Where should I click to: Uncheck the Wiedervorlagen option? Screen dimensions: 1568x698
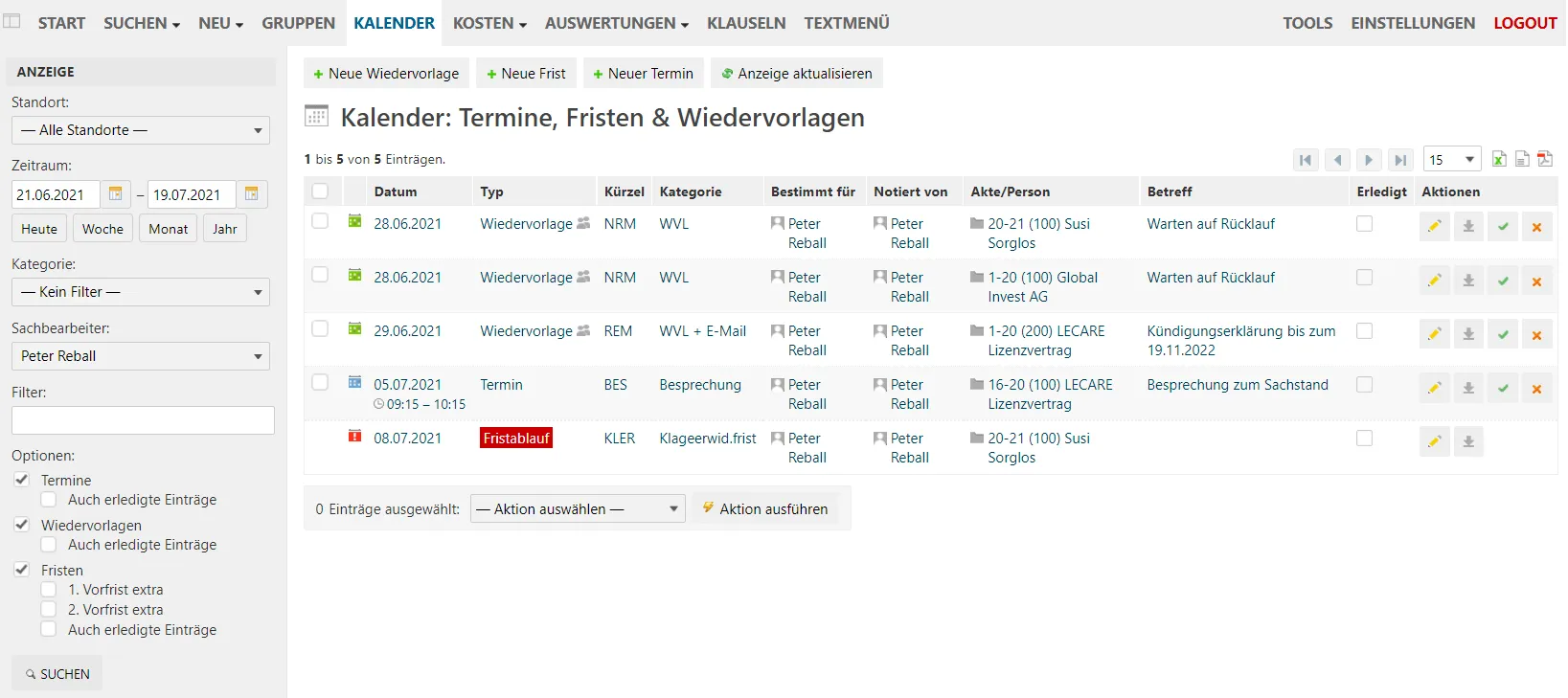tap(21, 525)
